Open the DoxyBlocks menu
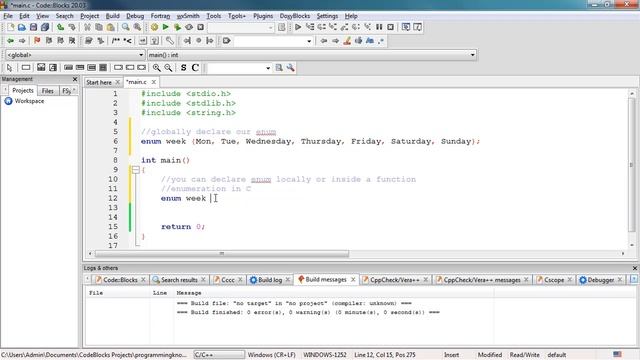640x360 pixels. click(295, 16)
